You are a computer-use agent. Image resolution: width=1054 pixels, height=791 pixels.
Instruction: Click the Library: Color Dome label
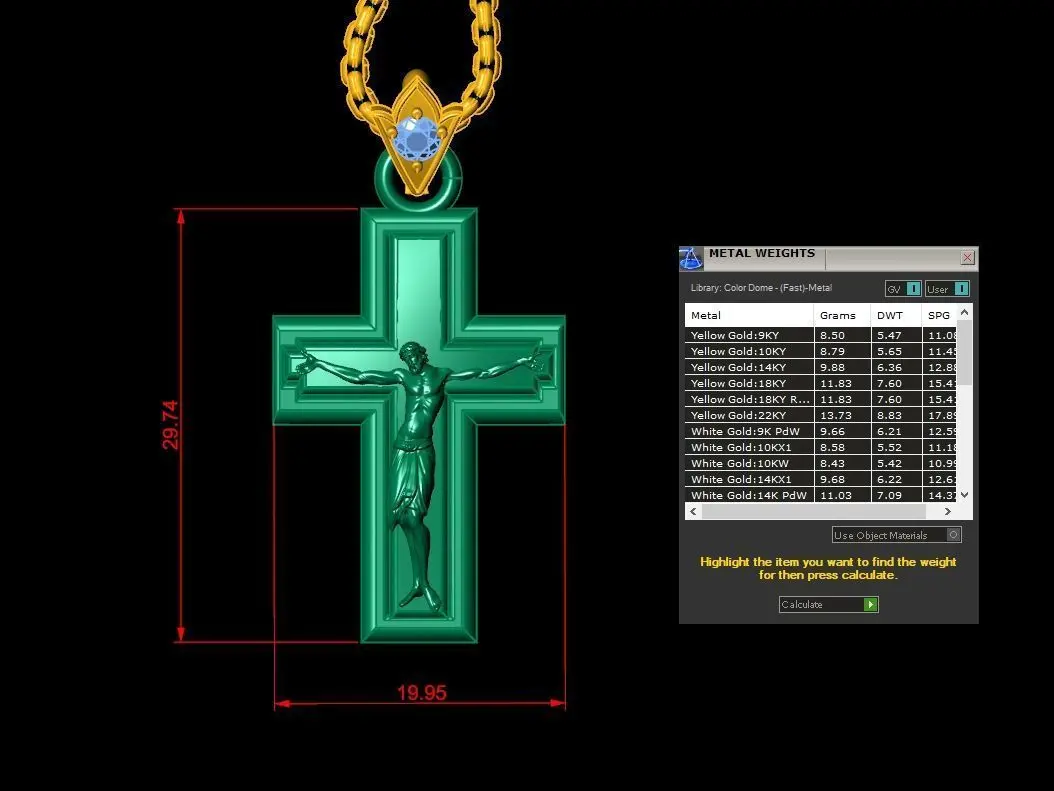pos(761,288)
